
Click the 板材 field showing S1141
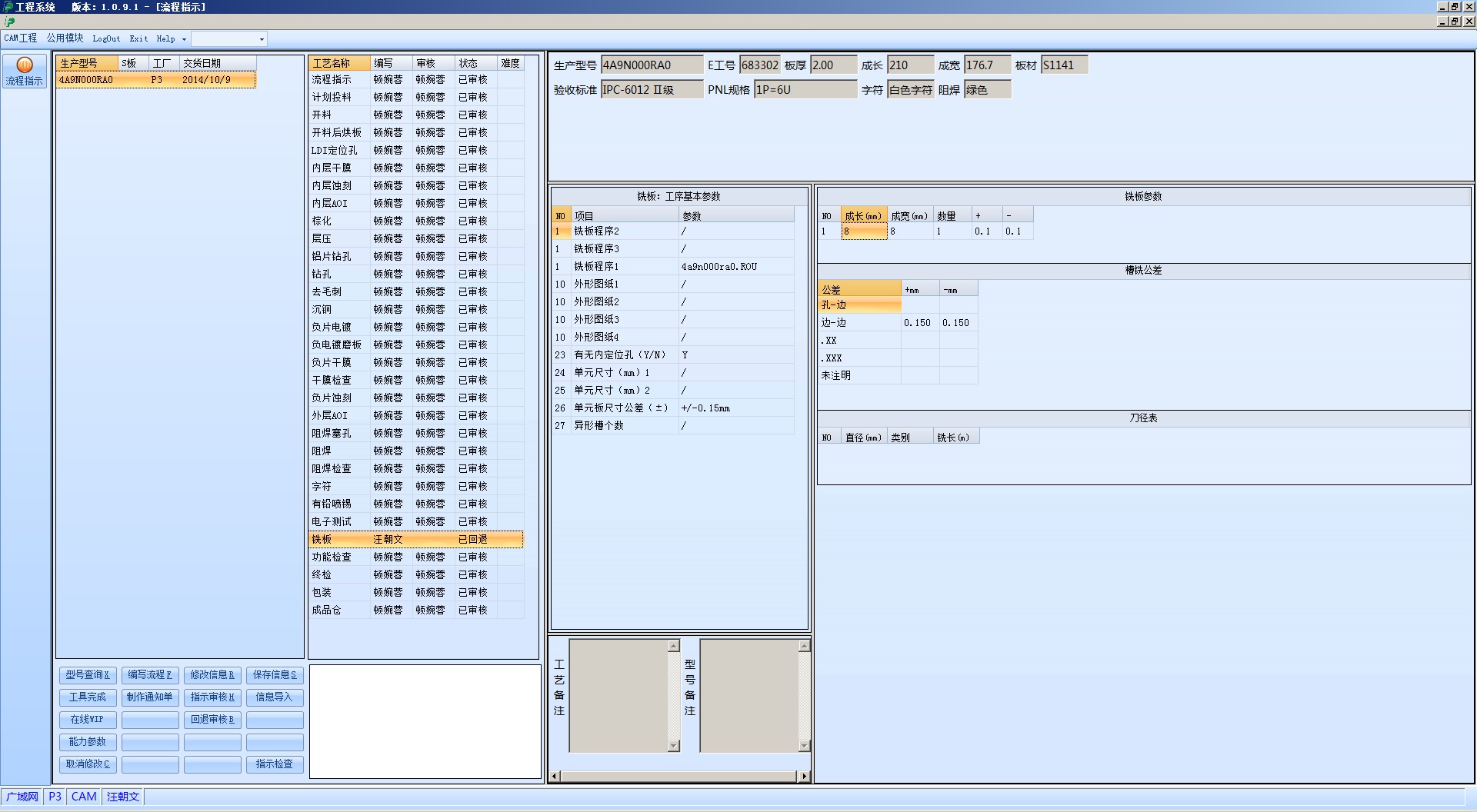[1064, 65]
